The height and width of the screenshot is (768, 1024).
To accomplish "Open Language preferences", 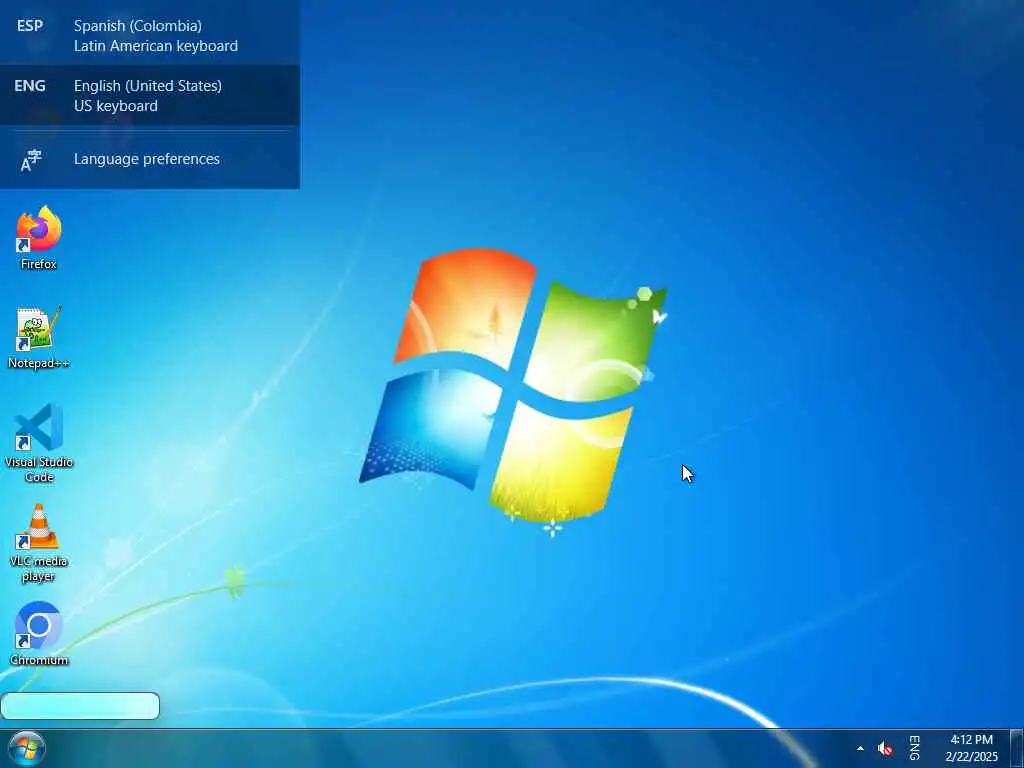I will [x=150, y=159].
